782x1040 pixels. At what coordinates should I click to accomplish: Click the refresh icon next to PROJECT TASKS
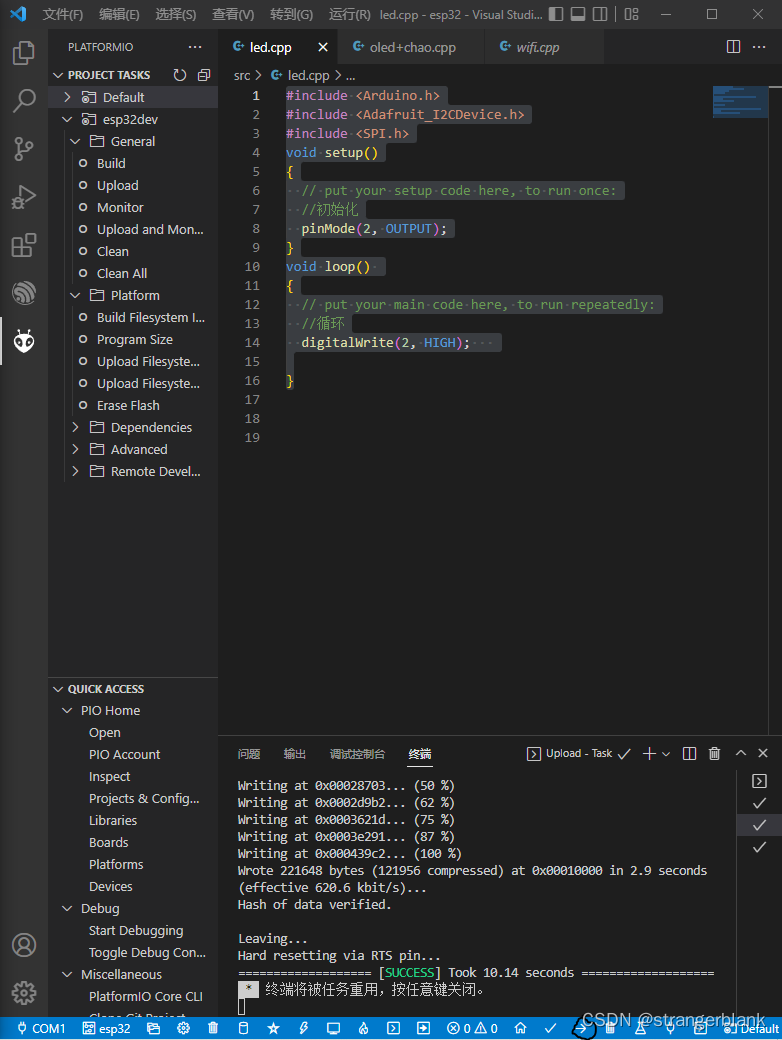(179, 74)
